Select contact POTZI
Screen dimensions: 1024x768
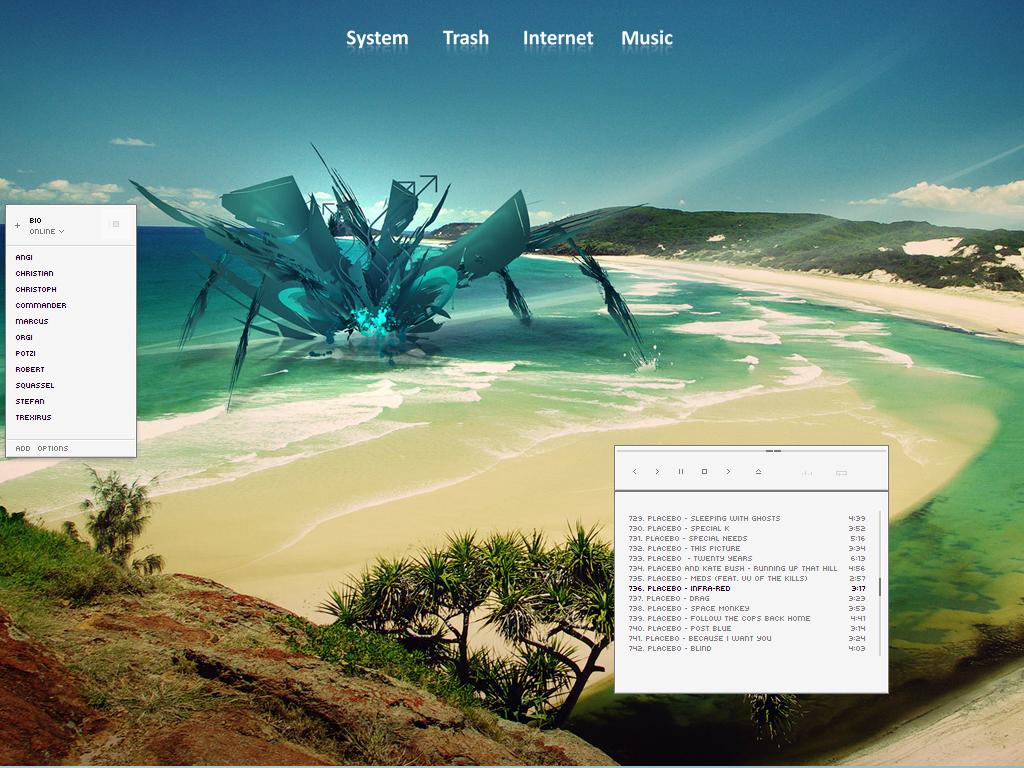[25, 353]
